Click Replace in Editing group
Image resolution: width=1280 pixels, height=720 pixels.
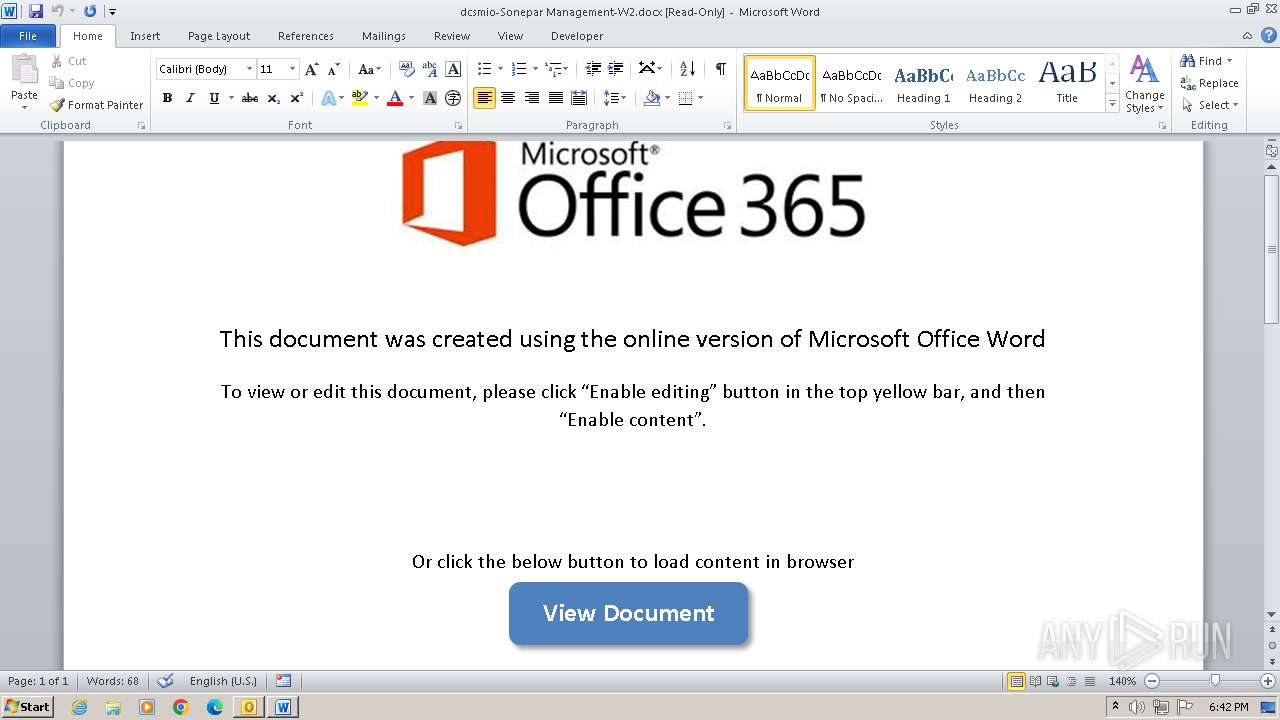coord(1210,83)
